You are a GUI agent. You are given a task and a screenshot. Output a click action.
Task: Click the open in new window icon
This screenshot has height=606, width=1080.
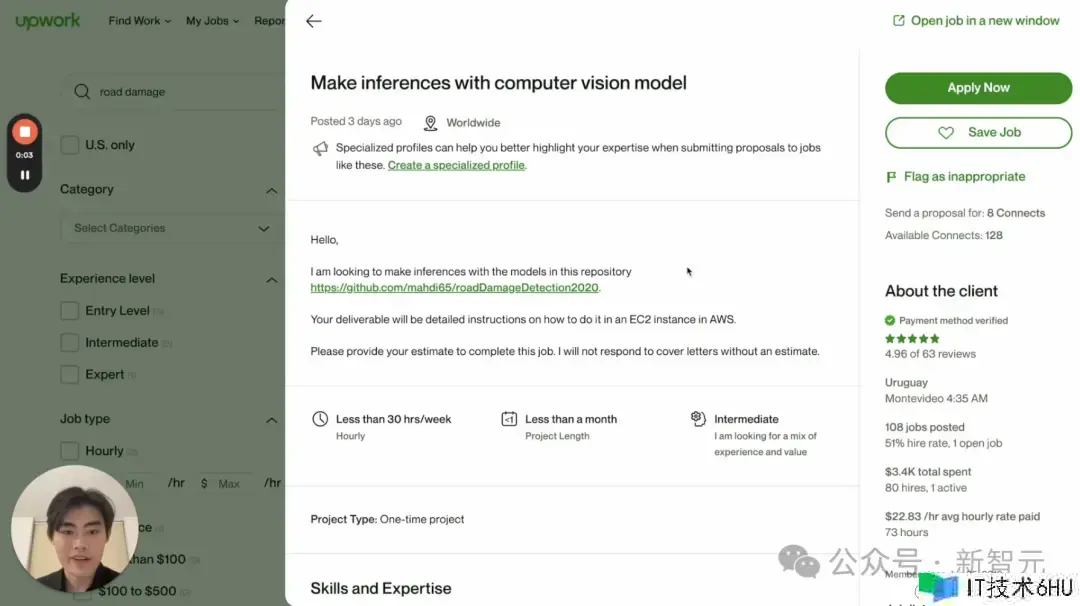[899, 20]
